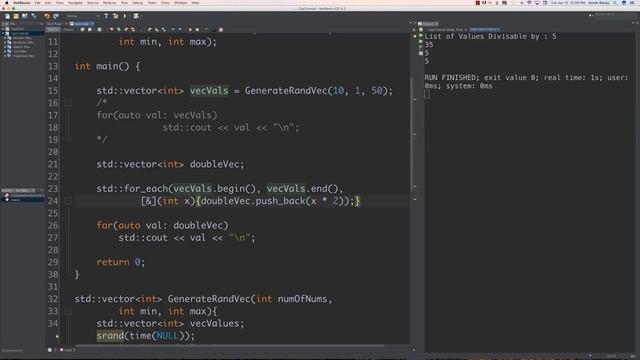Open the Window menu
The width and height of the screenshot is (640, 360).
[x=180, y=3]
